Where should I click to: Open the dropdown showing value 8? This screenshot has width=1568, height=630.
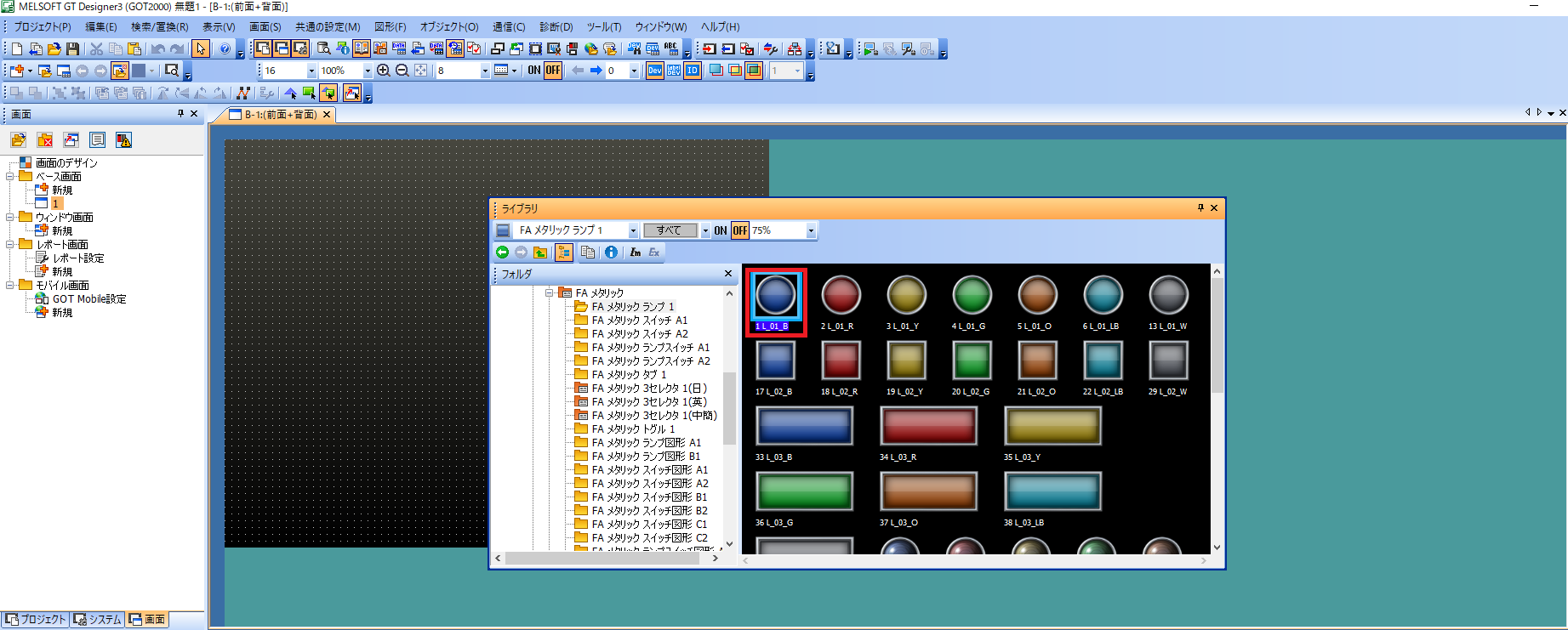click(485, 71)
